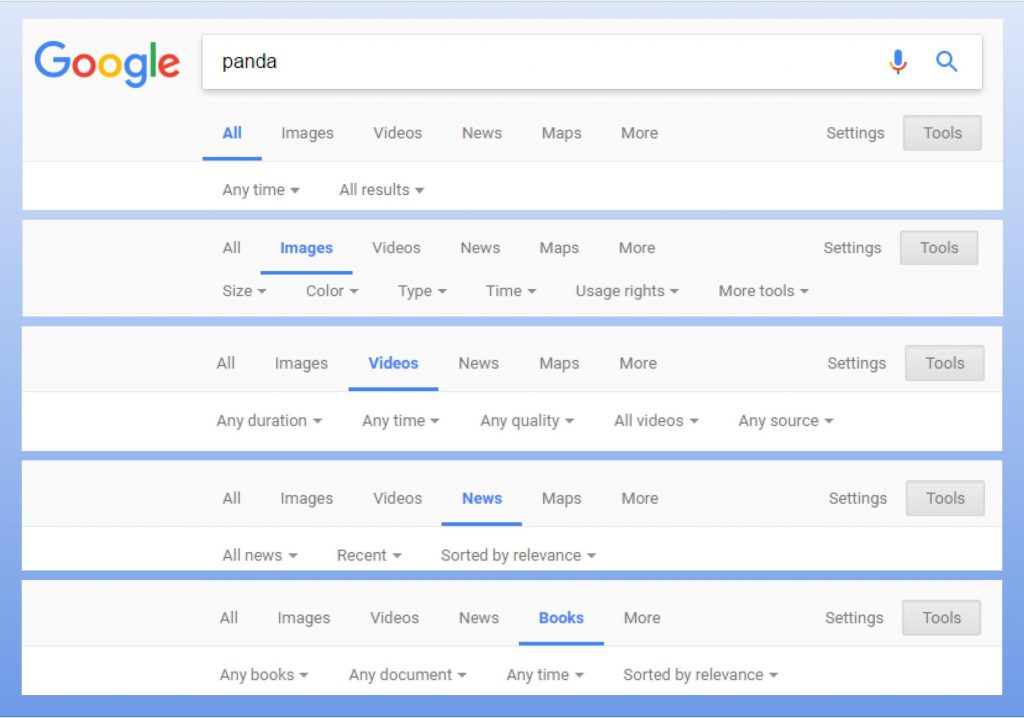
Task: Switch to Images in the bar with All selected
Action: coord(307,133)
